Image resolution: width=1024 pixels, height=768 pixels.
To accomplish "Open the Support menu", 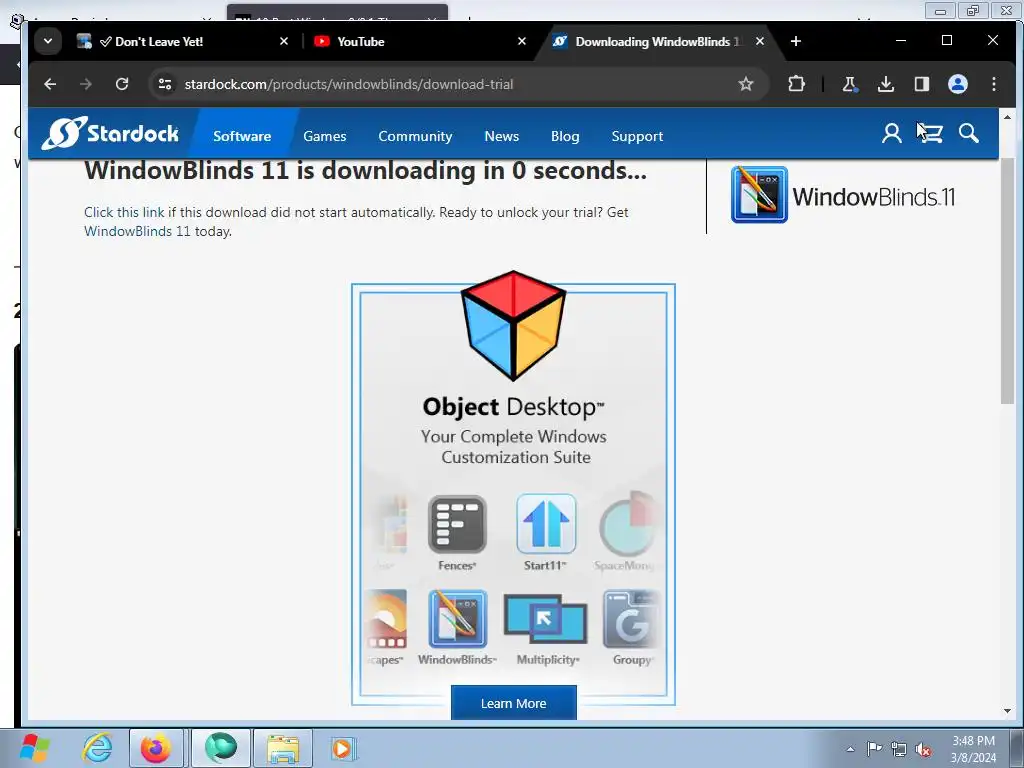I will click(637, 136).
